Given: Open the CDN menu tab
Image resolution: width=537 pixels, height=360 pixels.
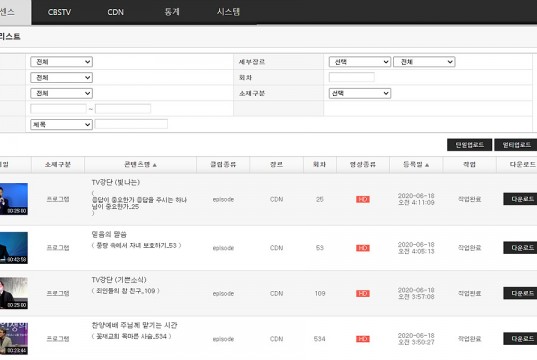Looking at the screenshot, I should coord(115,12).
